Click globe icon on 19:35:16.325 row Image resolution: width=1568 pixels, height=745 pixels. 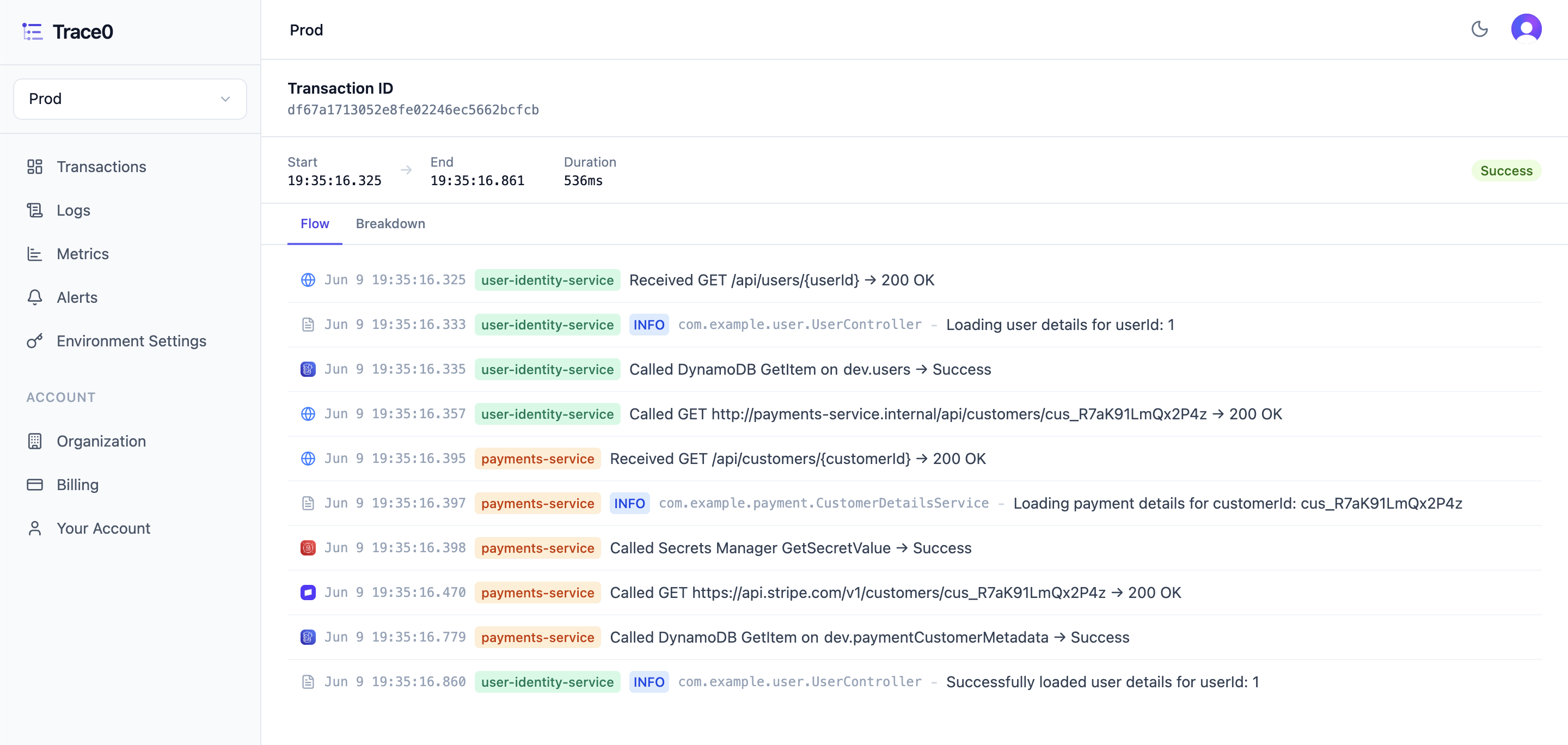[x=308, y=280]
